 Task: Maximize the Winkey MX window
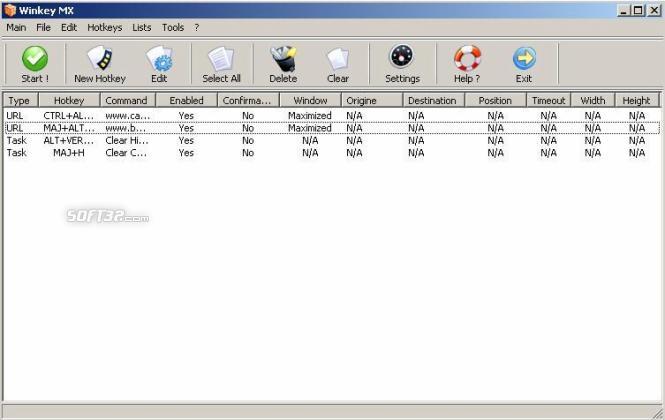pyautogui.click(x=638, y=11)
